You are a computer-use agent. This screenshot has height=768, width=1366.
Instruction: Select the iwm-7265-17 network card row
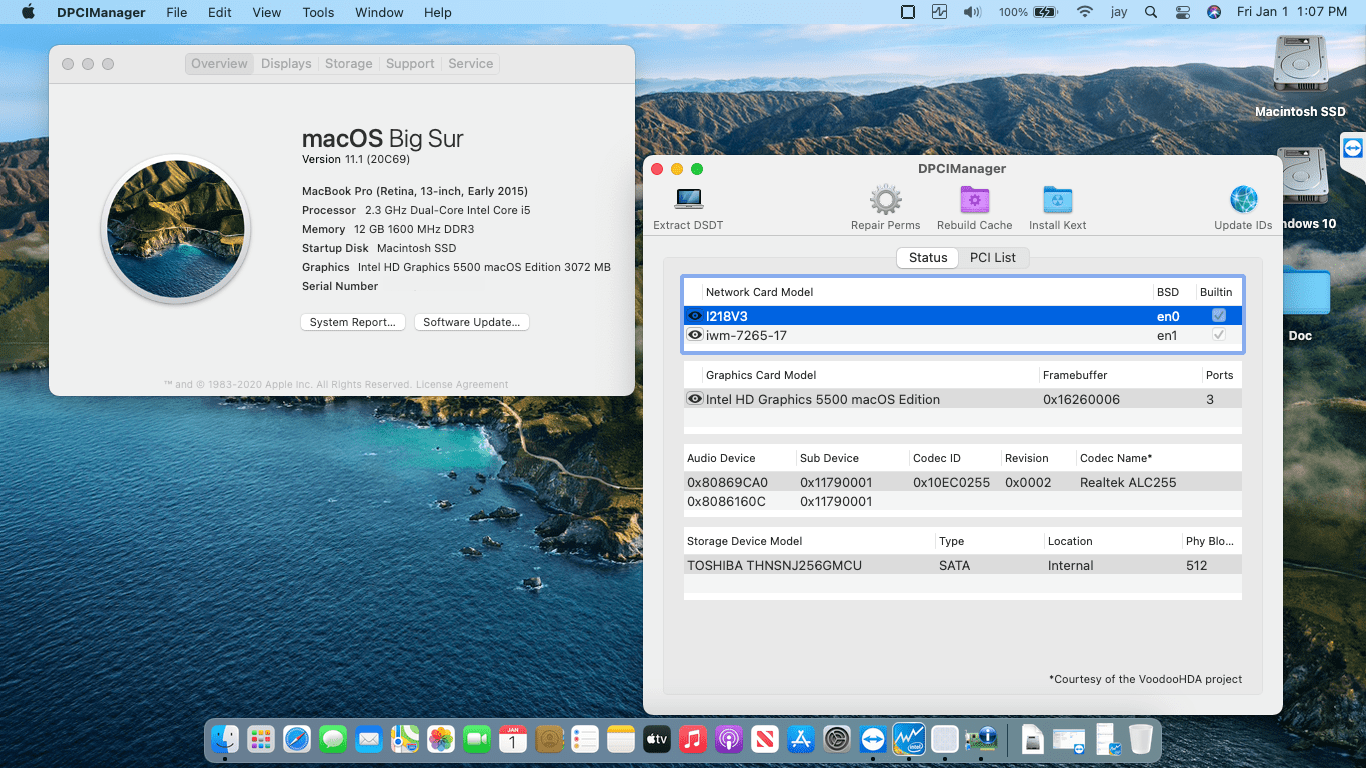point(963,335)
